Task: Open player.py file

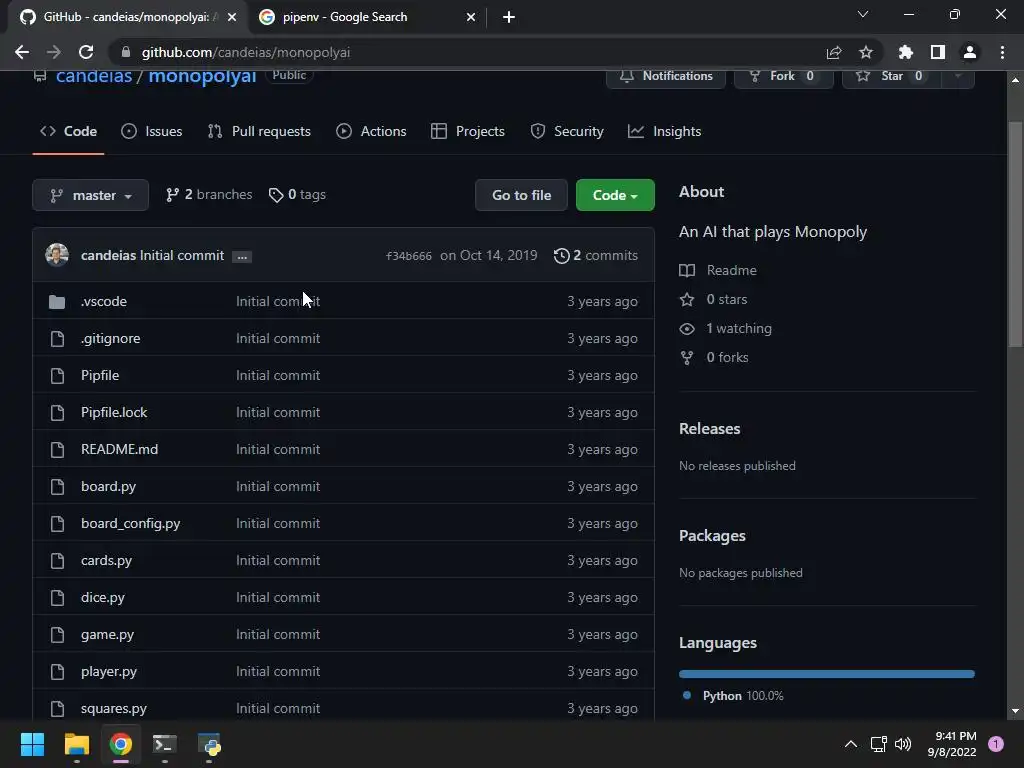Action: pyautogui.click(x=109, y=671)
